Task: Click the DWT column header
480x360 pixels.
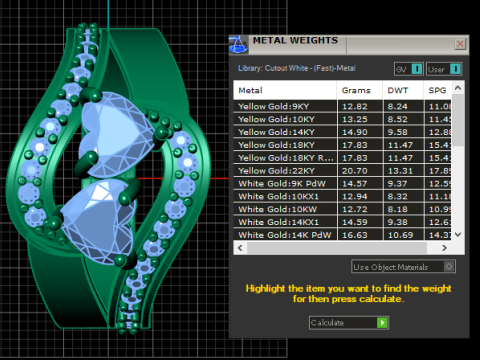Action: 403,90
